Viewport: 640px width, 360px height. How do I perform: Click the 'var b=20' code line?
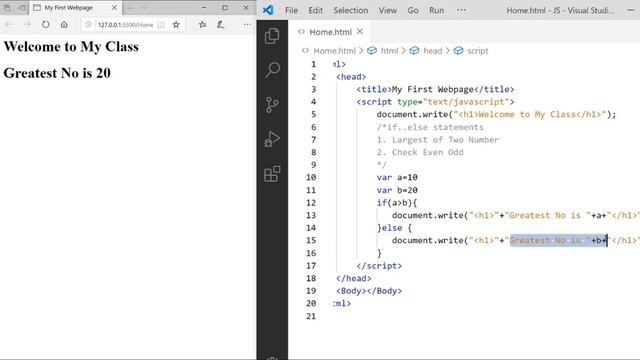coord(397,190)
